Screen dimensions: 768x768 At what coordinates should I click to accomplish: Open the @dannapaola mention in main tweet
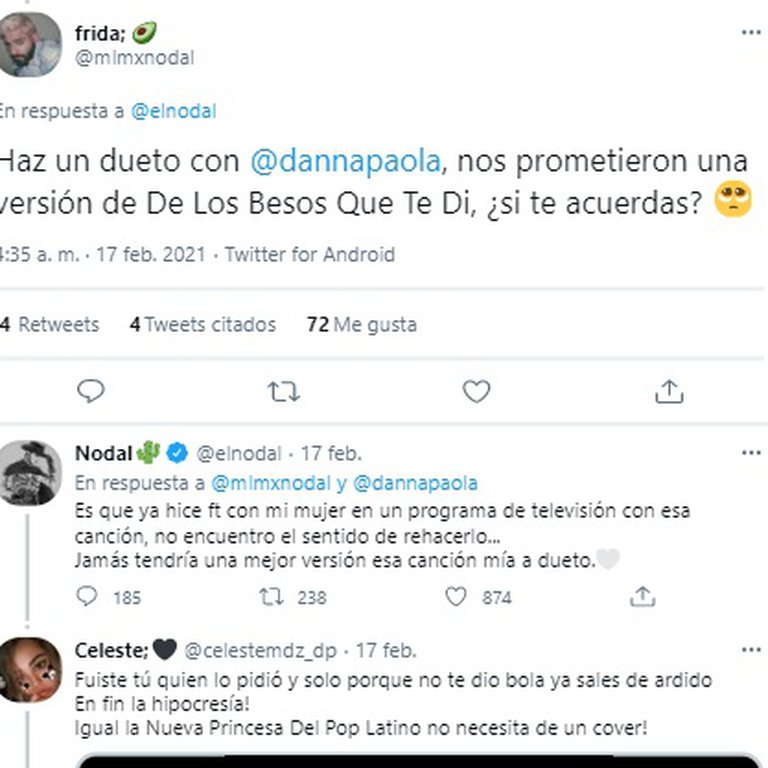[345, 161]
